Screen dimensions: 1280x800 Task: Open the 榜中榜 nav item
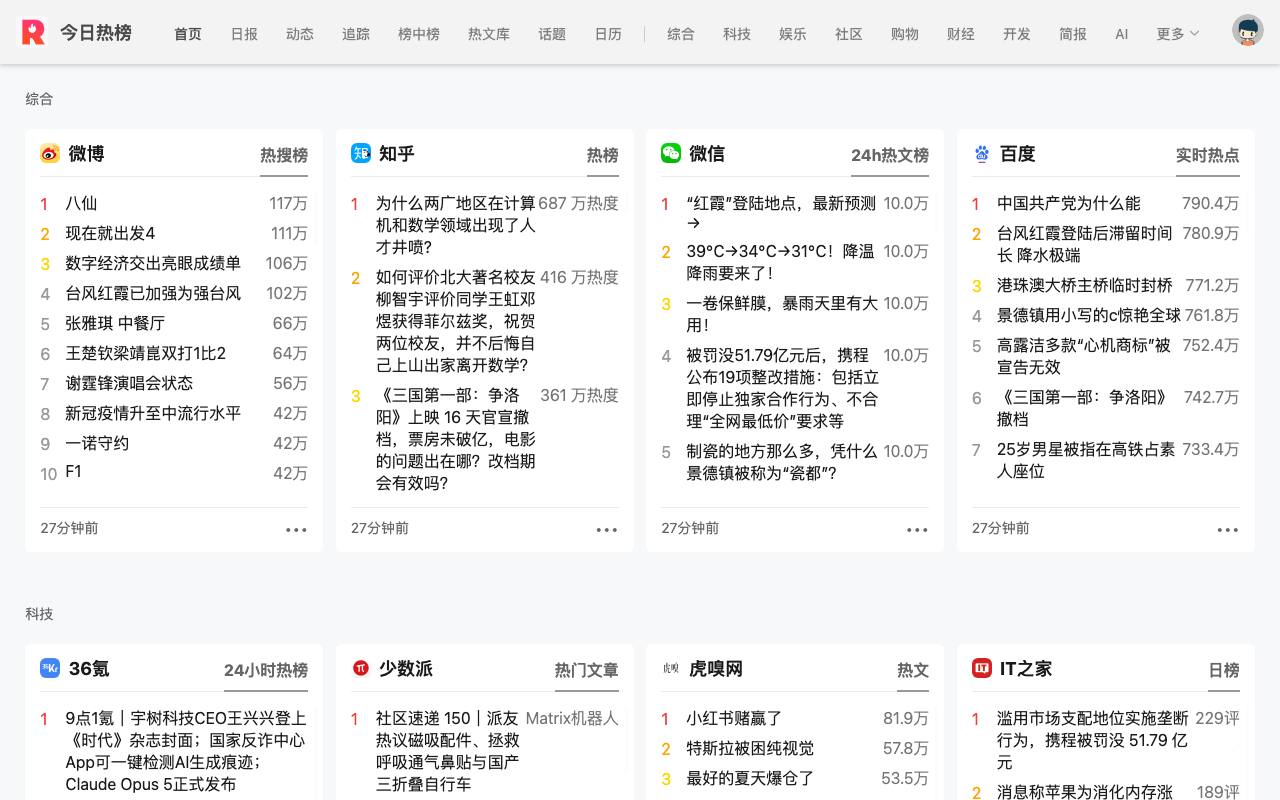point(419,33)
